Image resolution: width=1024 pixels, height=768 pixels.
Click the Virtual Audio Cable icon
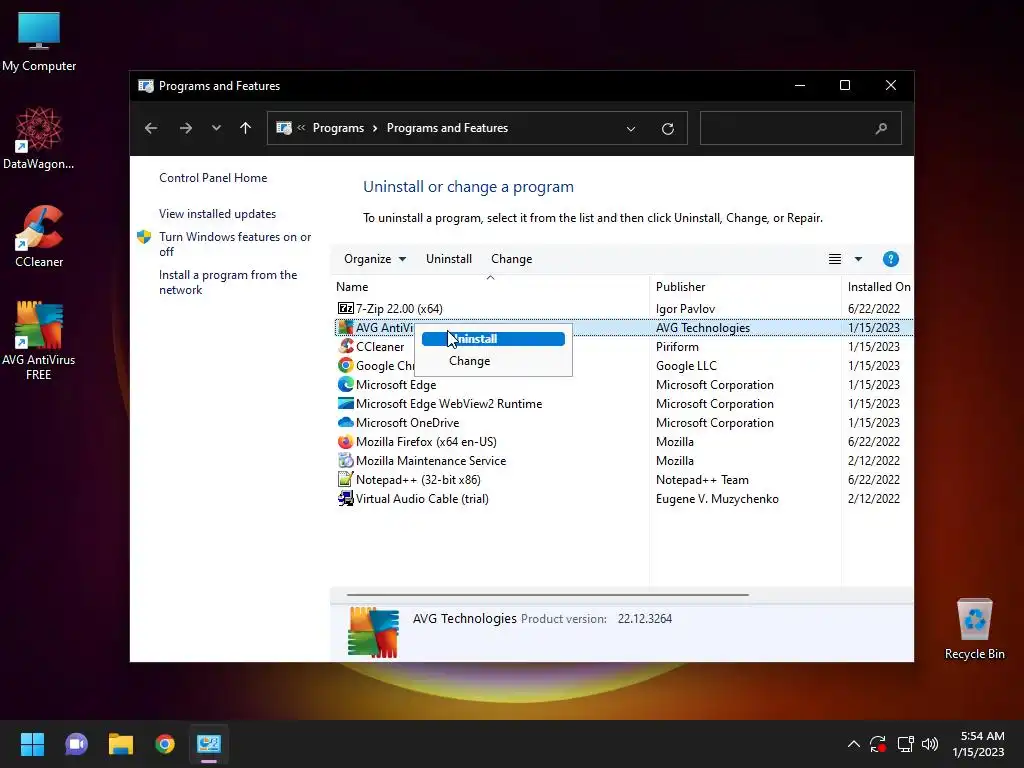(345, 498)
